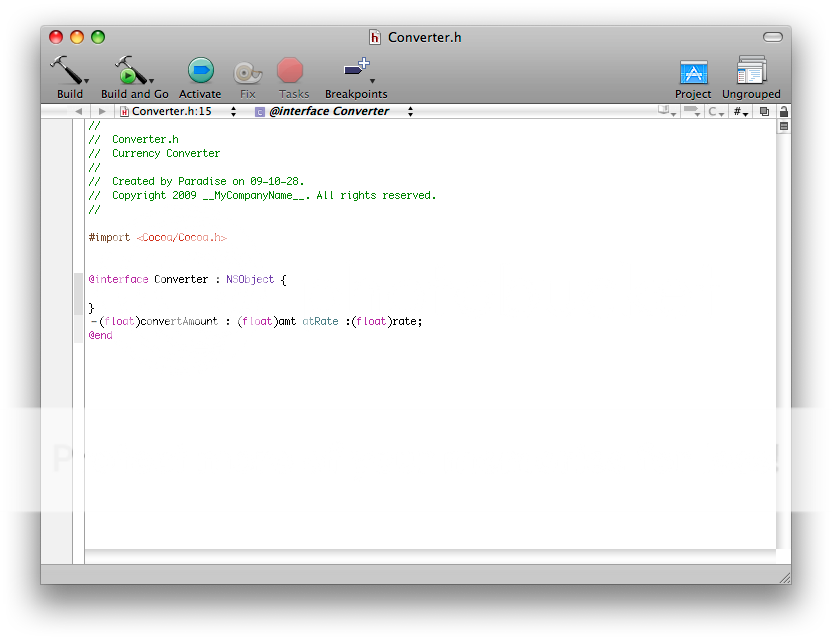The image size is (832, 640).
Task: Click the Breakpoints add icon
Action: [356, 66]
